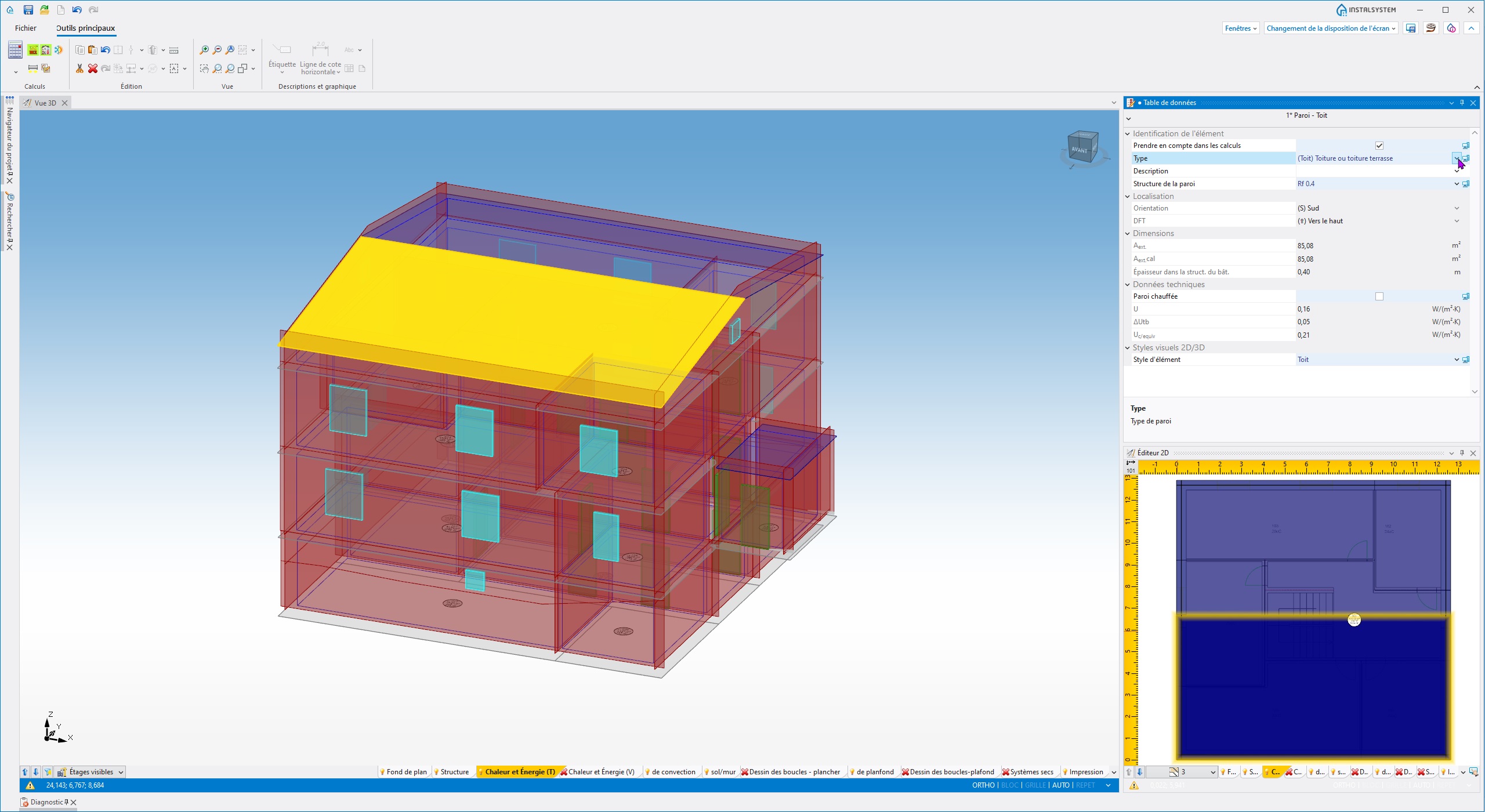Delete the selection with the red X icon

click(93, 68)
